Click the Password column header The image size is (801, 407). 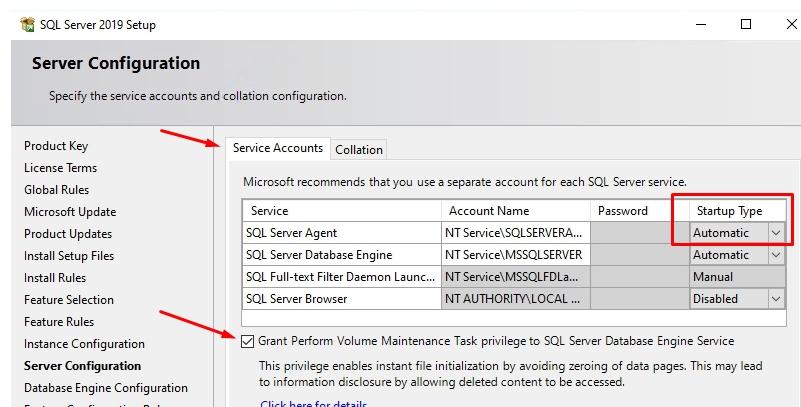640,211
